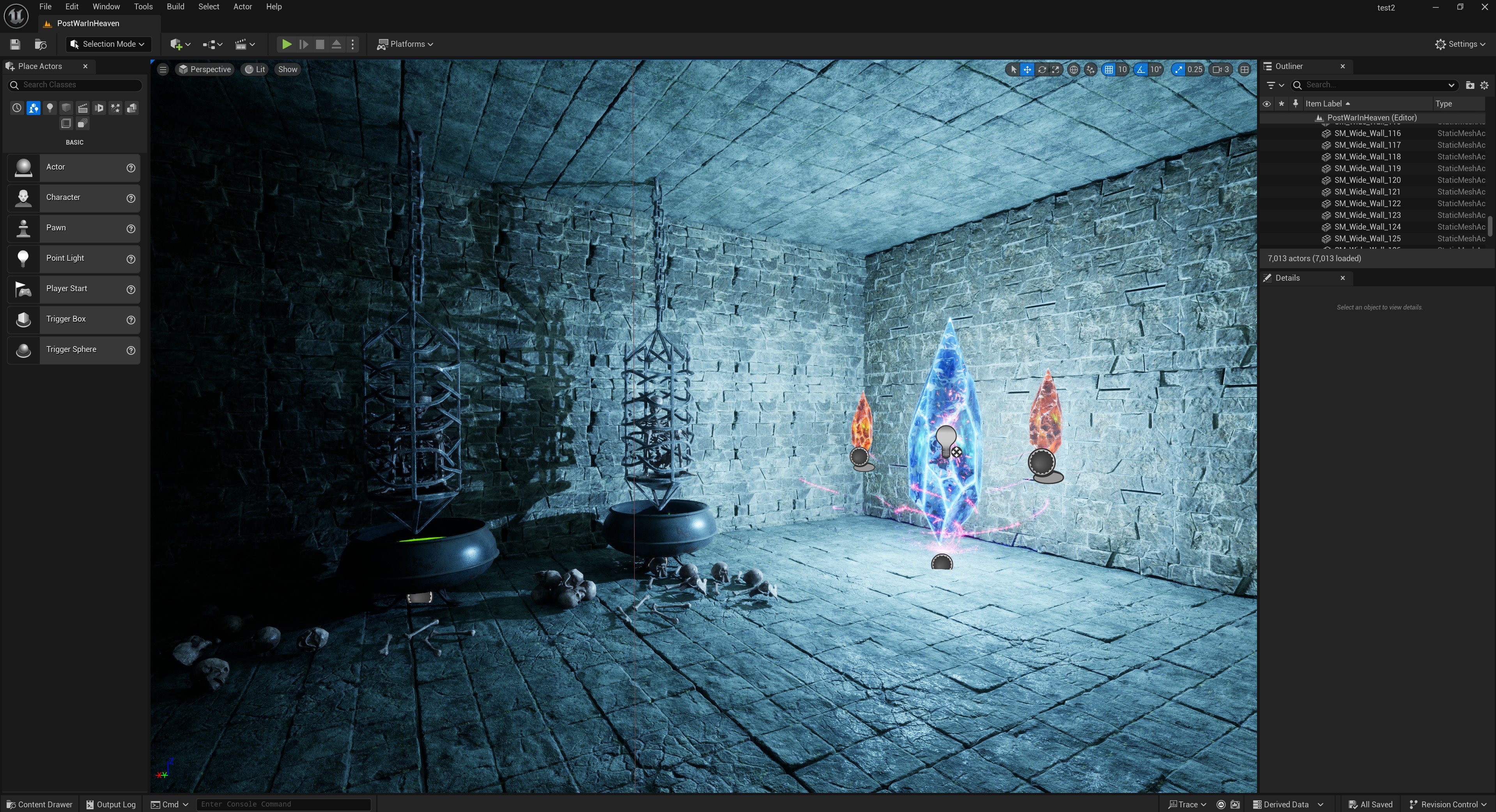The image size is (1496, 812).
Task: Toggle world/local coordinate system globe icon
Action: 1074,70
